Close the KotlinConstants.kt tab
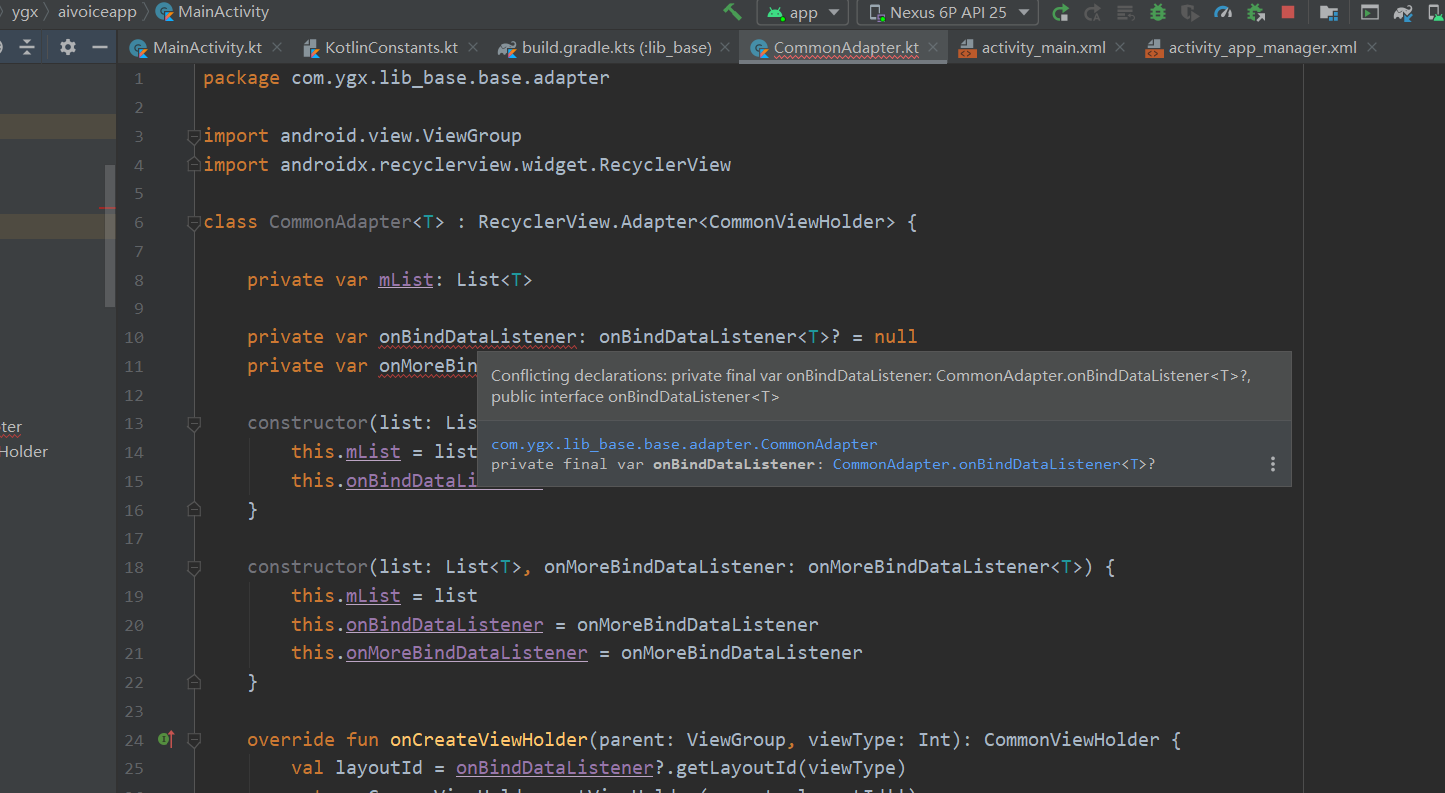The image size is (1445, 793). [x=473, y=47]
